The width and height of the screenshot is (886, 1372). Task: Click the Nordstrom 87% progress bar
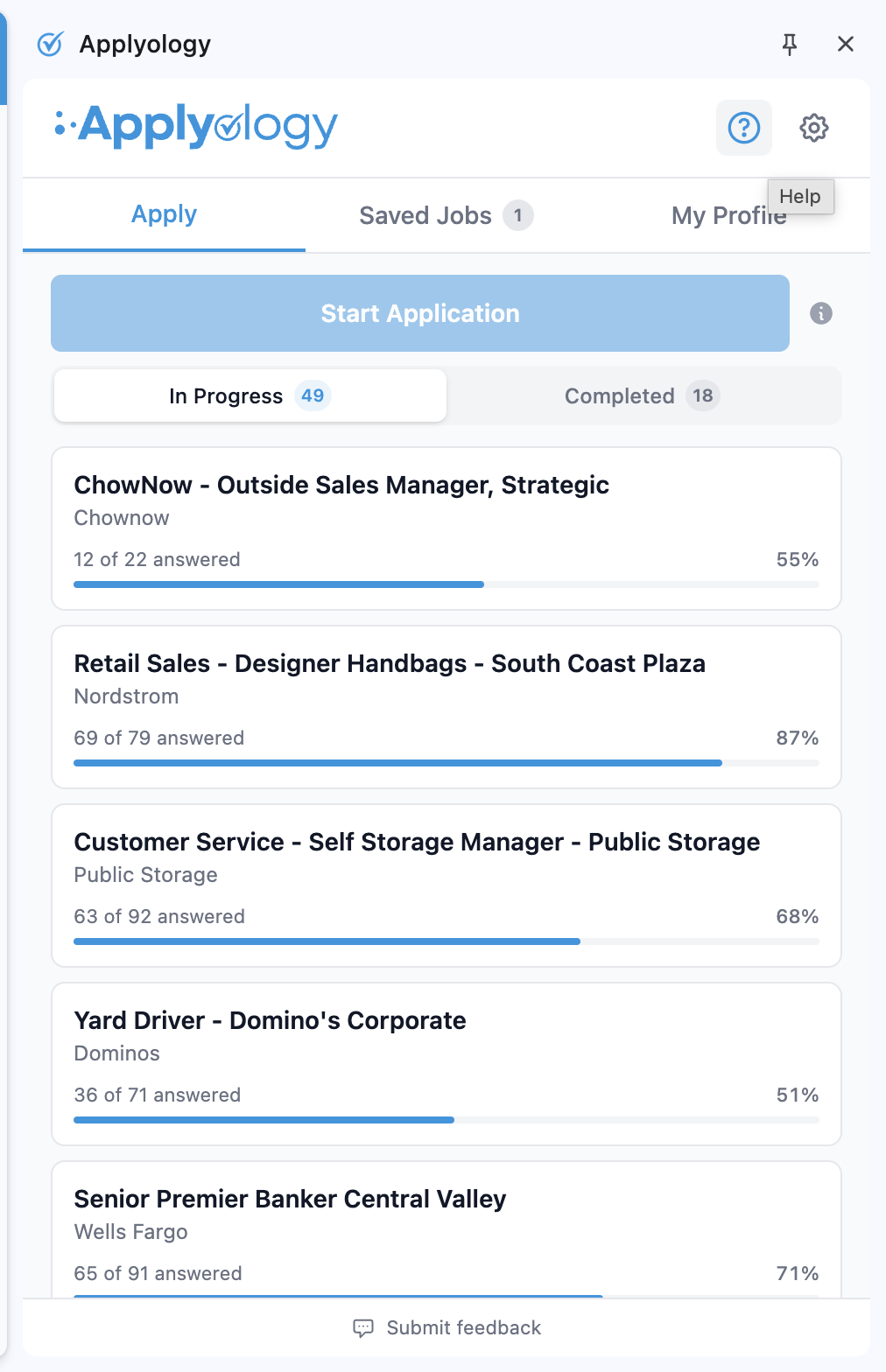coord(447,763)
